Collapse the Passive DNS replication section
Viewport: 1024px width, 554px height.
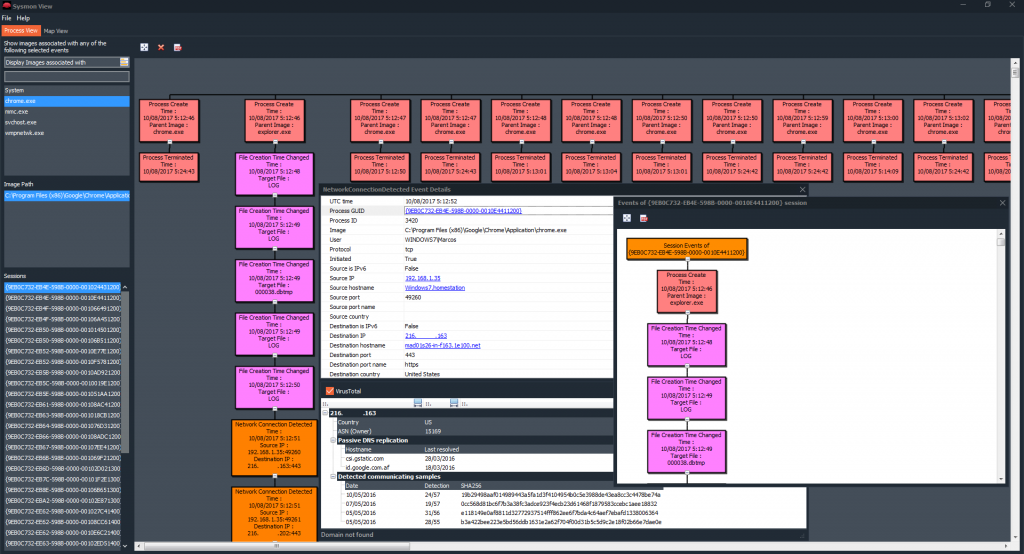tap(325, 440)
